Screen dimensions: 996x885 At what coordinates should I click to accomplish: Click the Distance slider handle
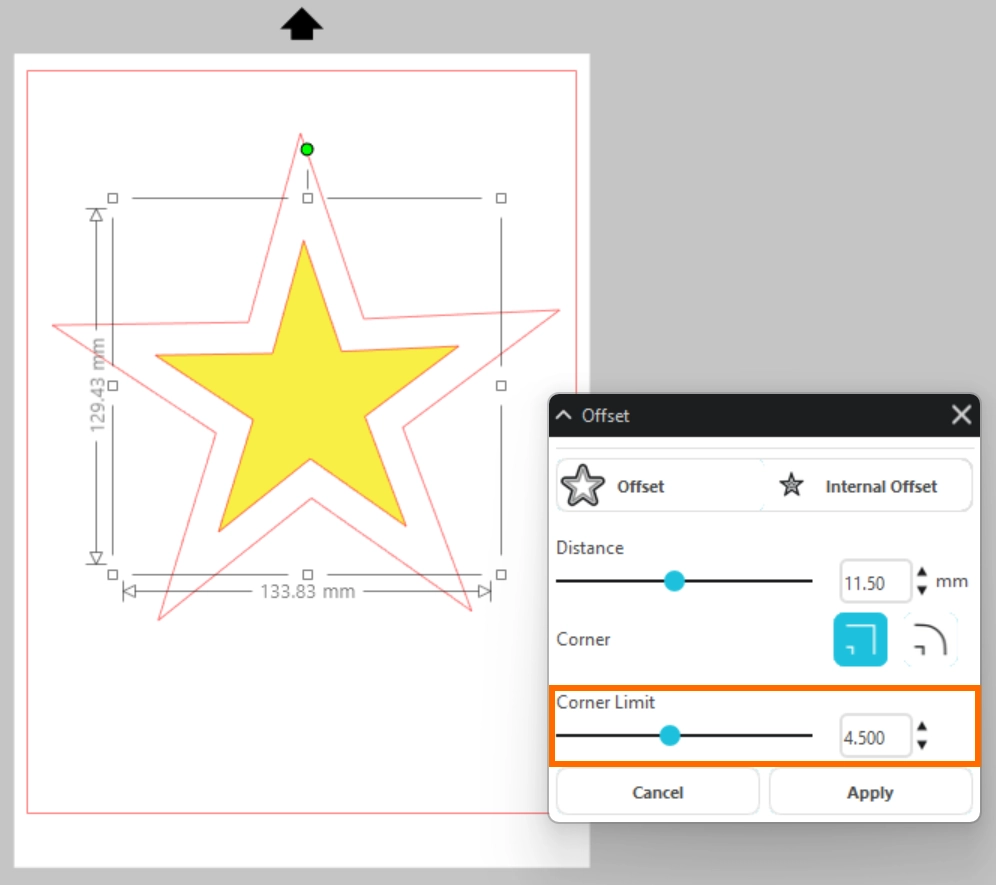coord(674,581)
